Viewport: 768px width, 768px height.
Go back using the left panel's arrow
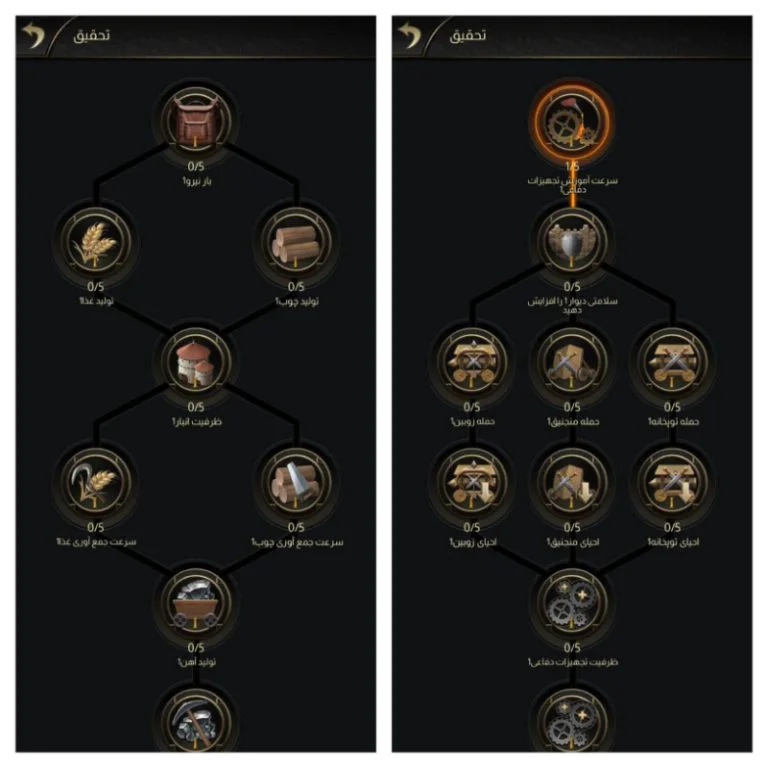click(x=33, y=35)
